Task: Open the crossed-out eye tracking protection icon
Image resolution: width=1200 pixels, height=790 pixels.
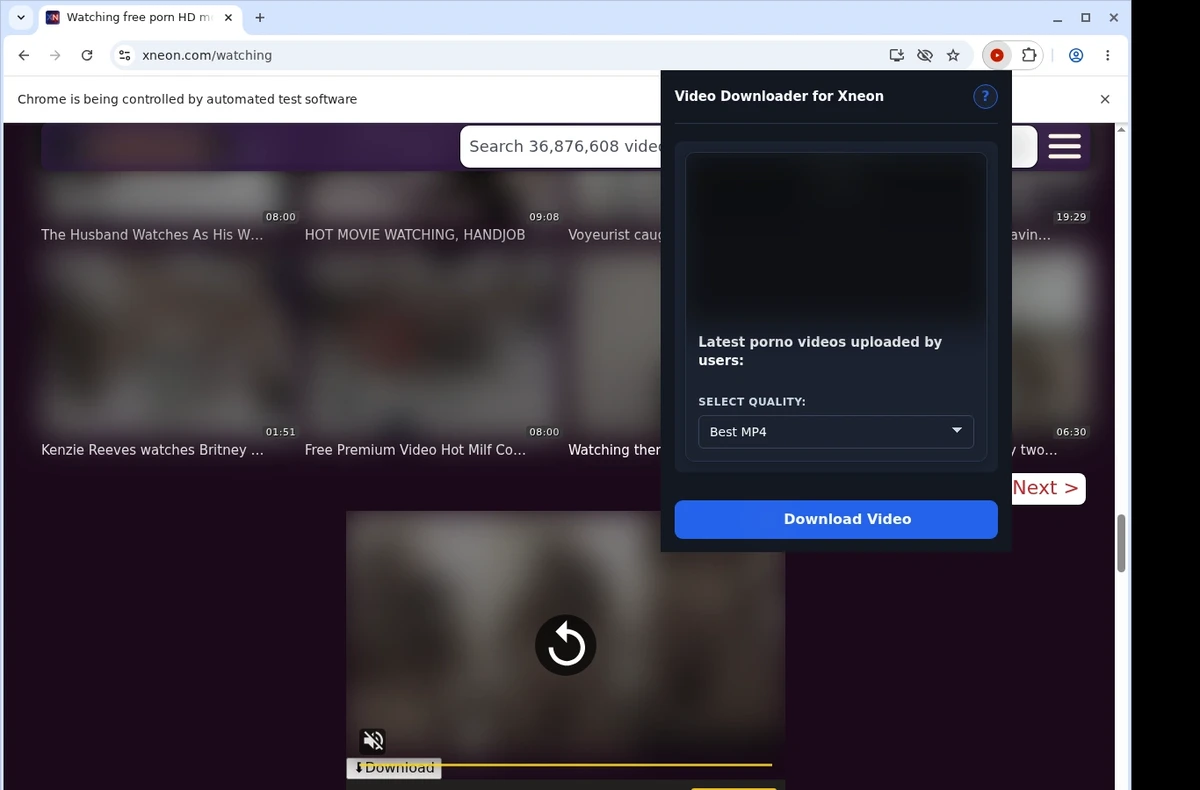Action: (x=925, y=55)
